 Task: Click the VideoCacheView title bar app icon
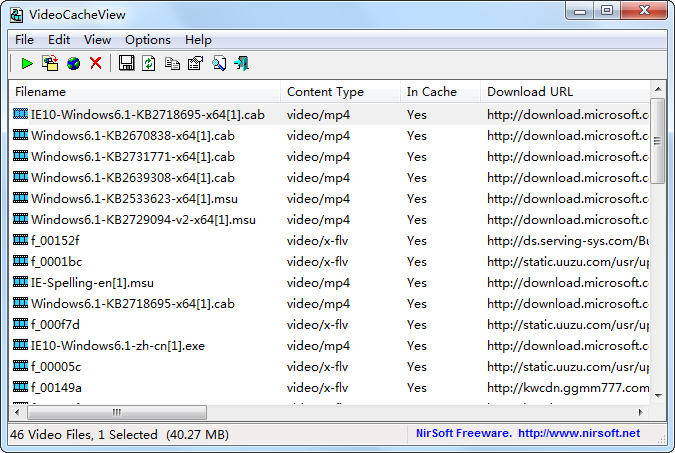point(16,15)
